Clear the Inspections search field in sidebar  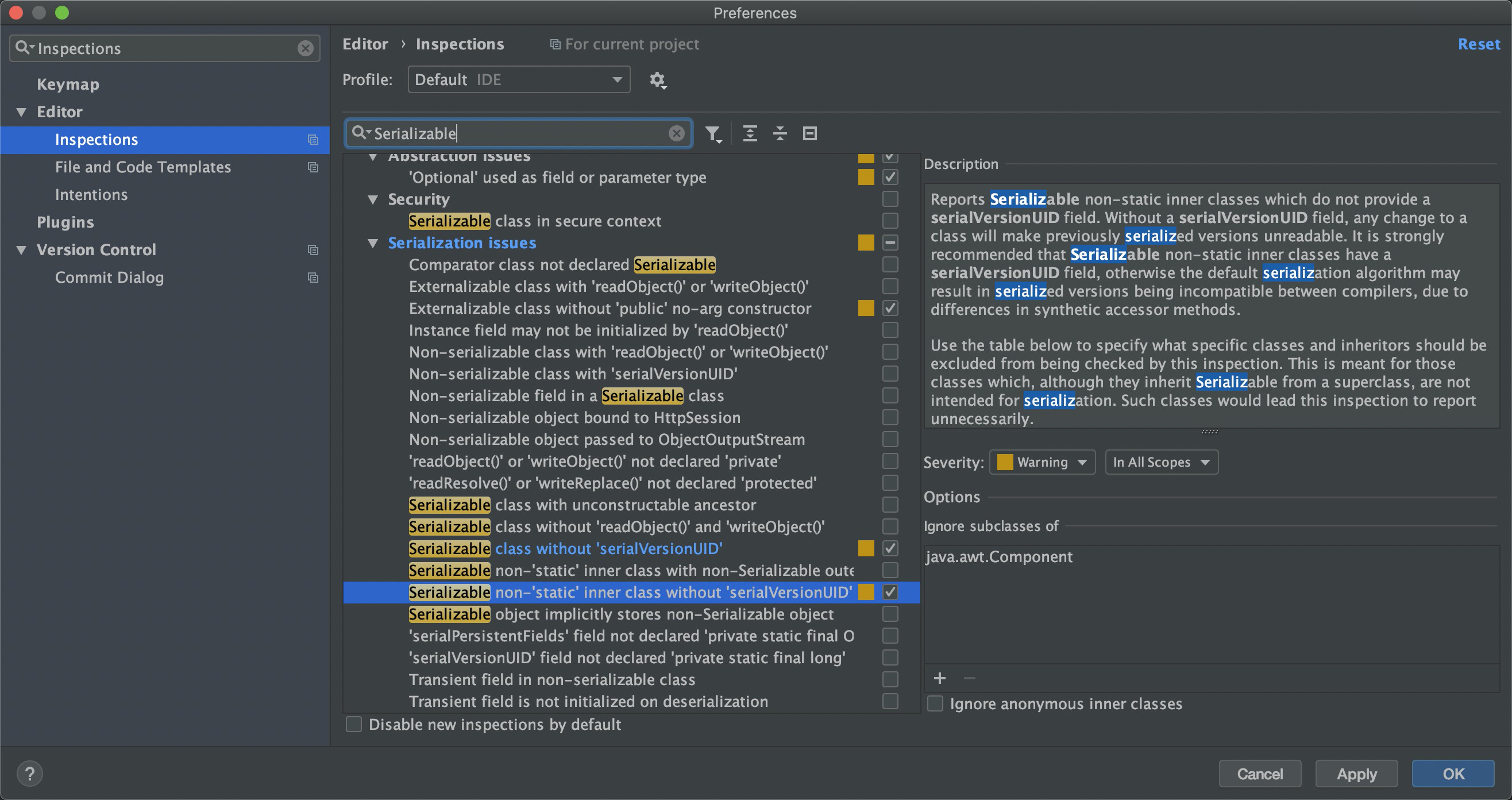pyautogui.click(x=305, y=48)
